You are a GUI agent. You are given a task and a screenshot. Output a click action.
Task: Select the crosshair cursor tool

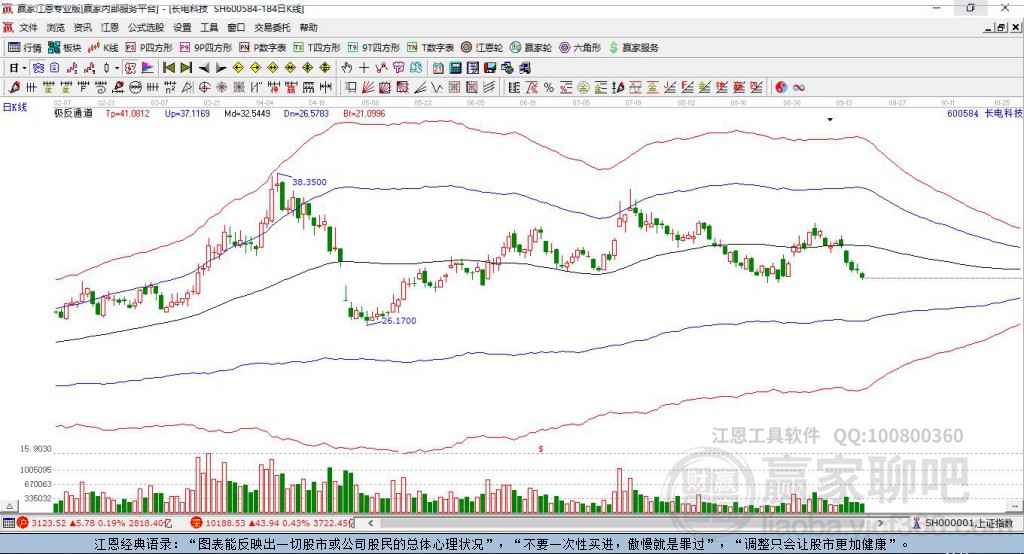pyautogui.click(x=364, y=68)
